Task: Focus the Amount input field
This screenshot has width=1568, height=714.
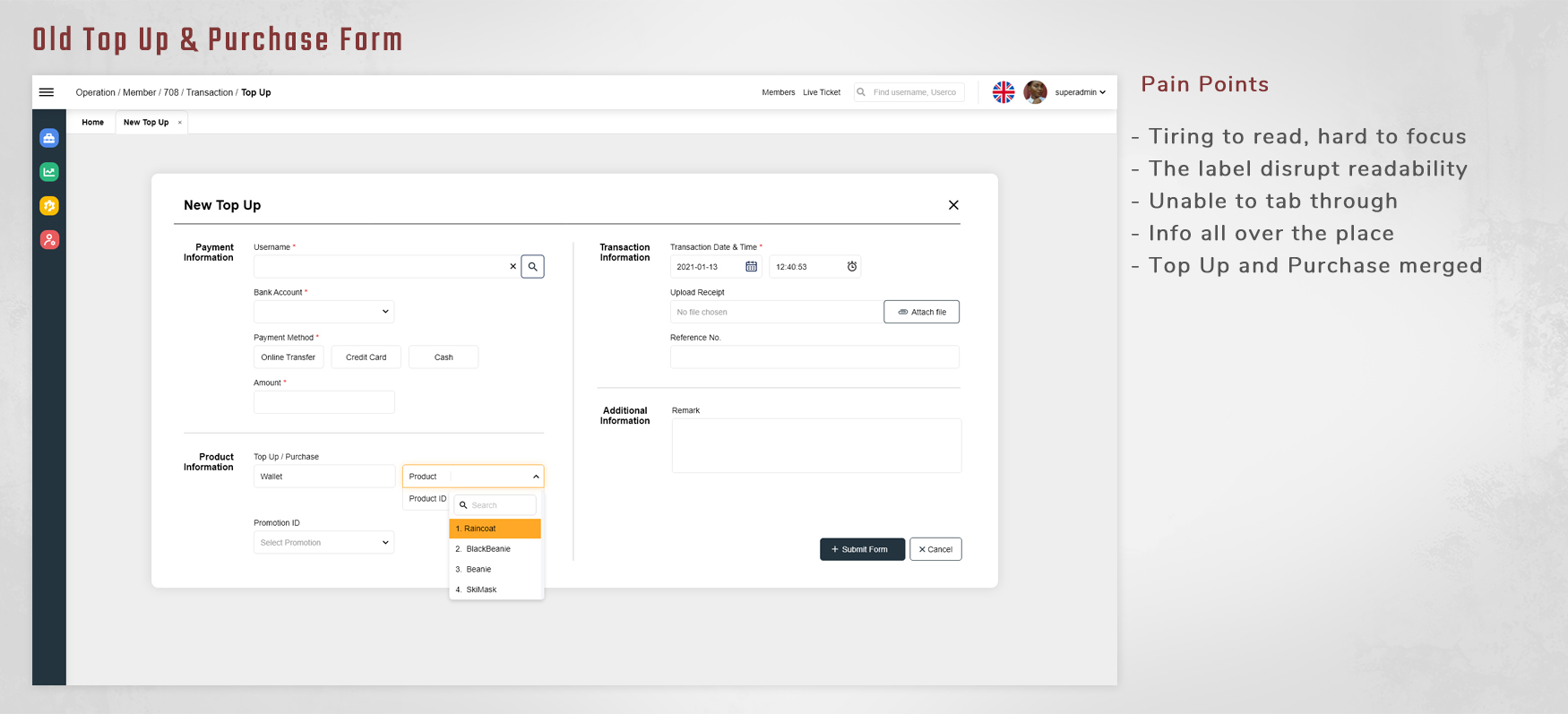Action: (323, 402)
